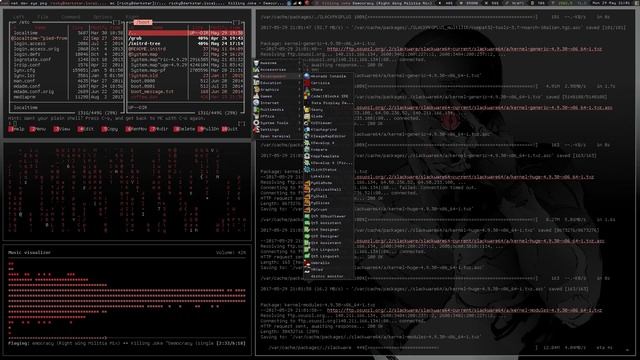Image resolution: width=640 pixels, height=360 pixels.
Task: Click the Office category icon
Action: point(256,116)
